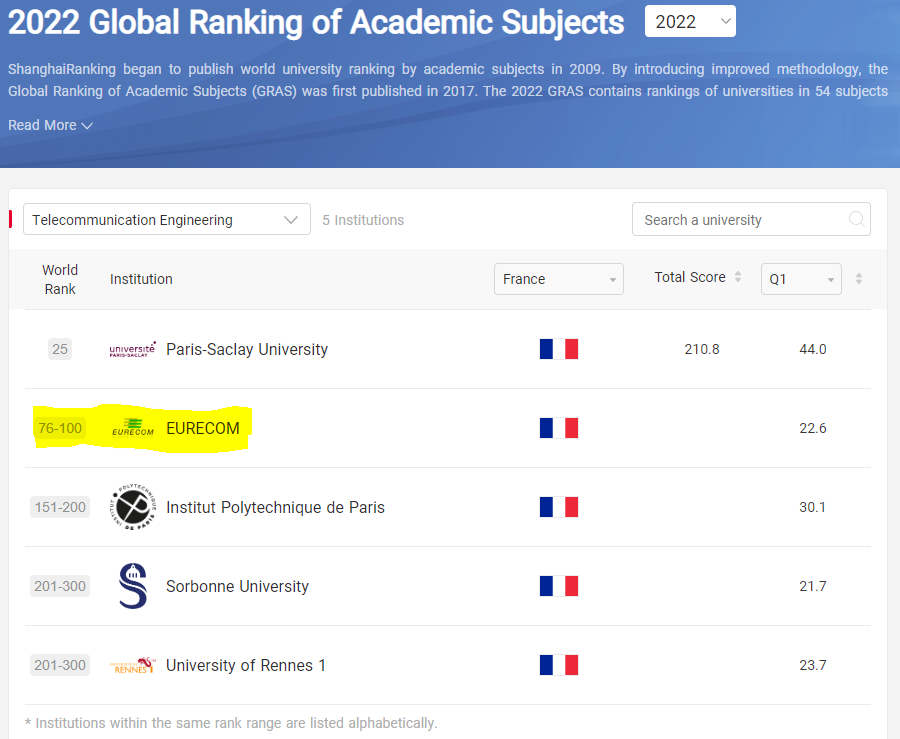Click the Institution column header
The width and height of the screenshot is (900, 739).
(141, 279)
